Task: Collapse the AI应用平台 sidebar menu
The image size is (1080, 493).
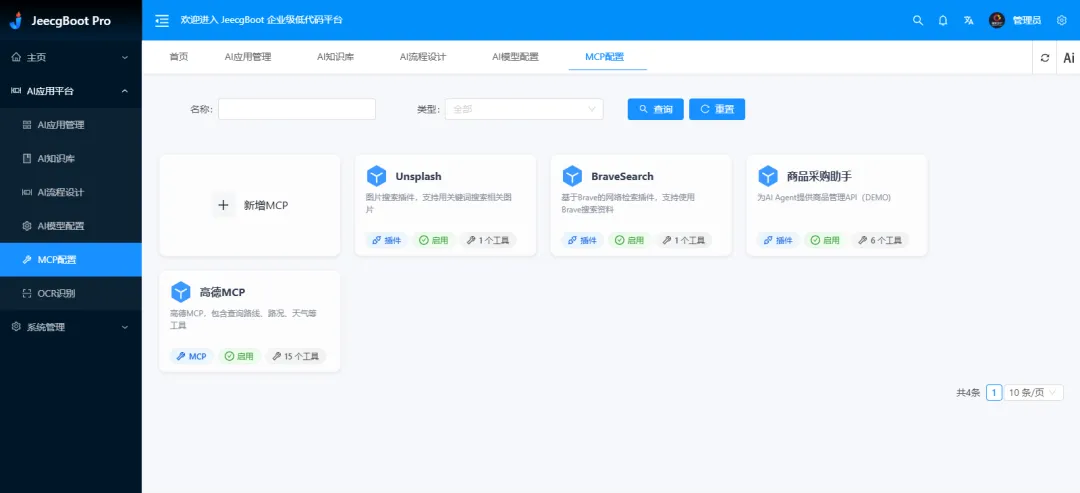Action: (x=71, y=91)
